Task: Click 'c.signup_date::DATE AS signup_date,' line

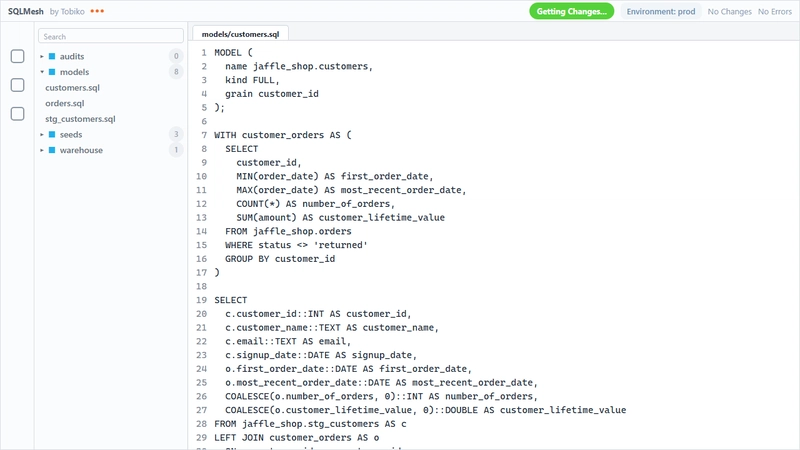Action: [x=321, y=356]
